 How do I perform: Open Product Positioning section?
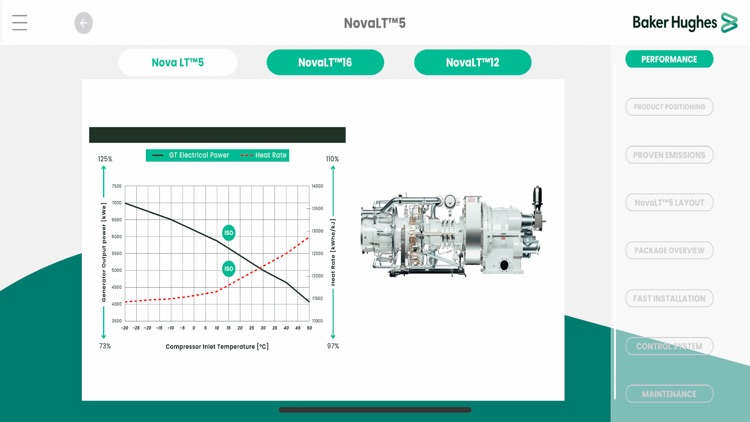click(669, 107)
